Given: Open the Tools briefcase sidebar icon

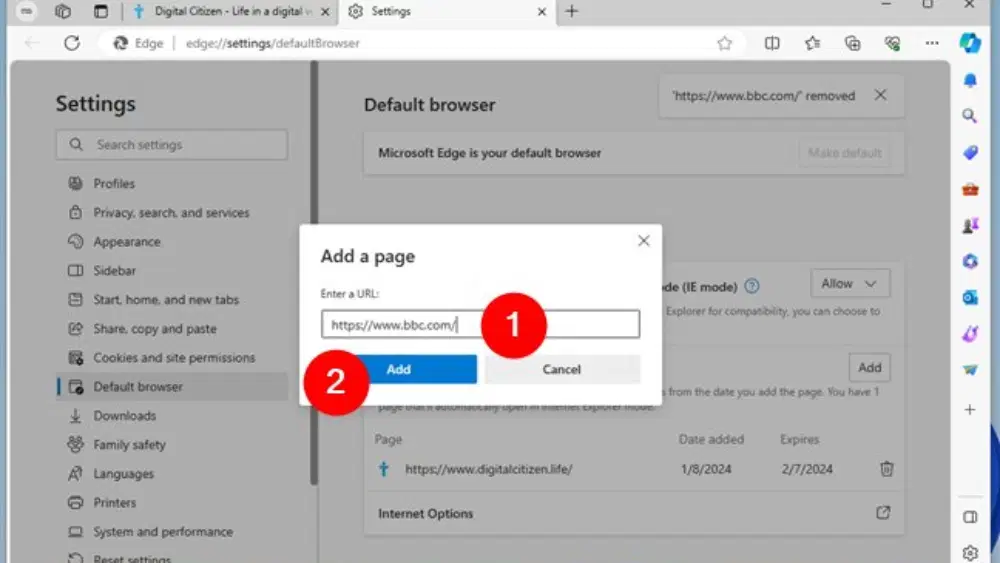Looking at the screenshot, I should click(x=970, y=189).
